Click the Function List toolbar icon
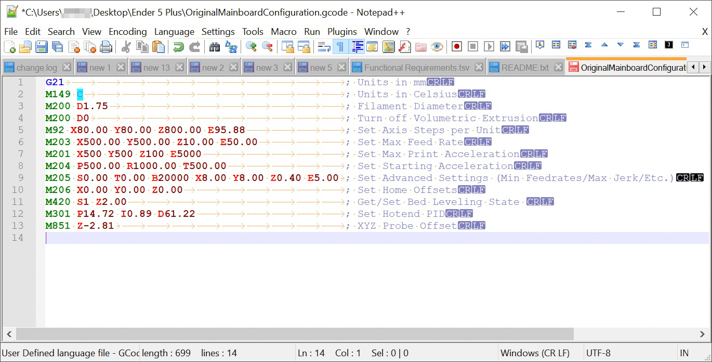Image resolution: width=712 pixels, height=362 pixels. pyautogui.click(x=404, y=46)
